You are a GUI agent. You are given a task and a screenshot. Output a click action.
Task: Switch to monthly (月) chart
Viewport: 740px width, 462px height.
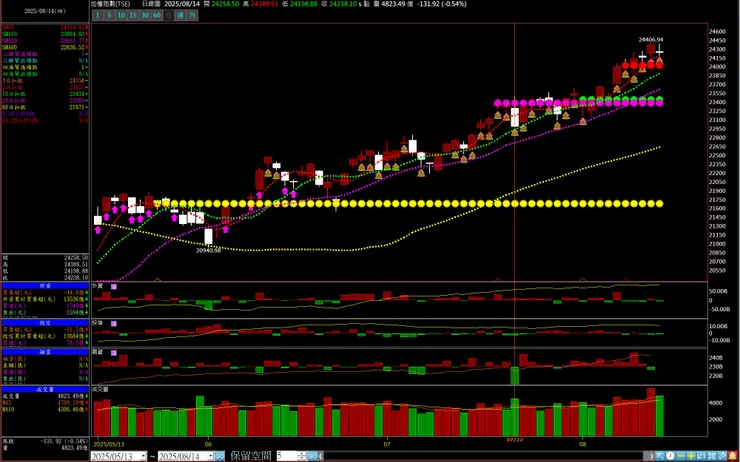click(192, 15)
